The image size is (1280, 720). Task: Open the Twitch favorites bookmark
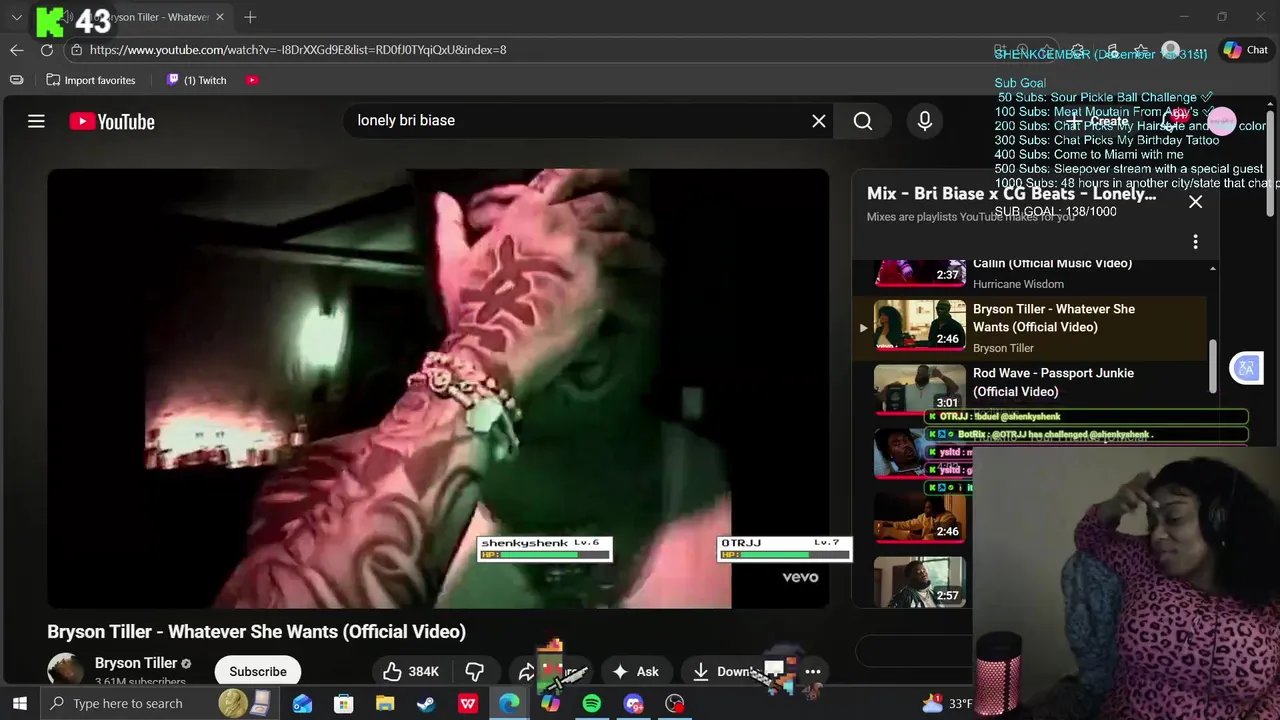tap(196, 80)
